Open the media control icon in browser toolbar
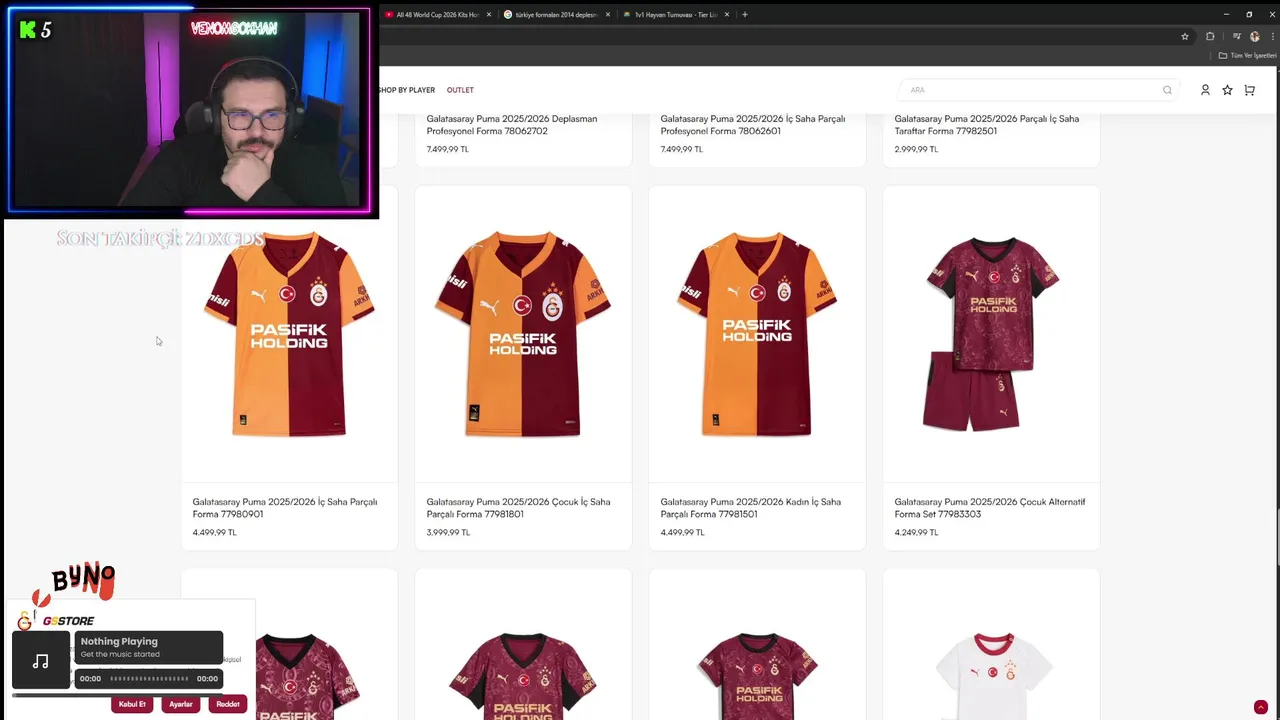This screenshot has height=720, width=1280. (x=1237, y=36)
